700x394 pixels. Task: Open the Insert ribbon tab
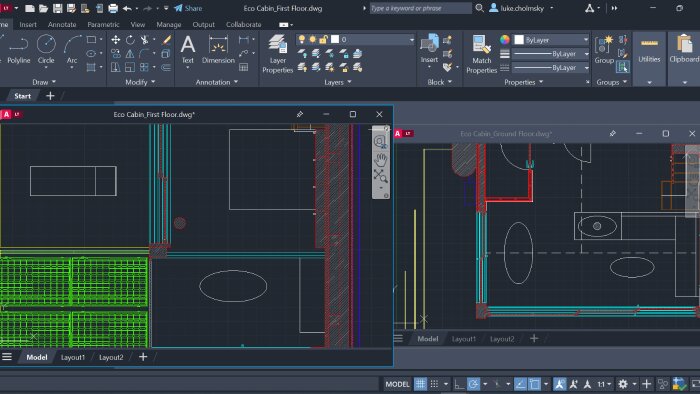pos(28,25)
